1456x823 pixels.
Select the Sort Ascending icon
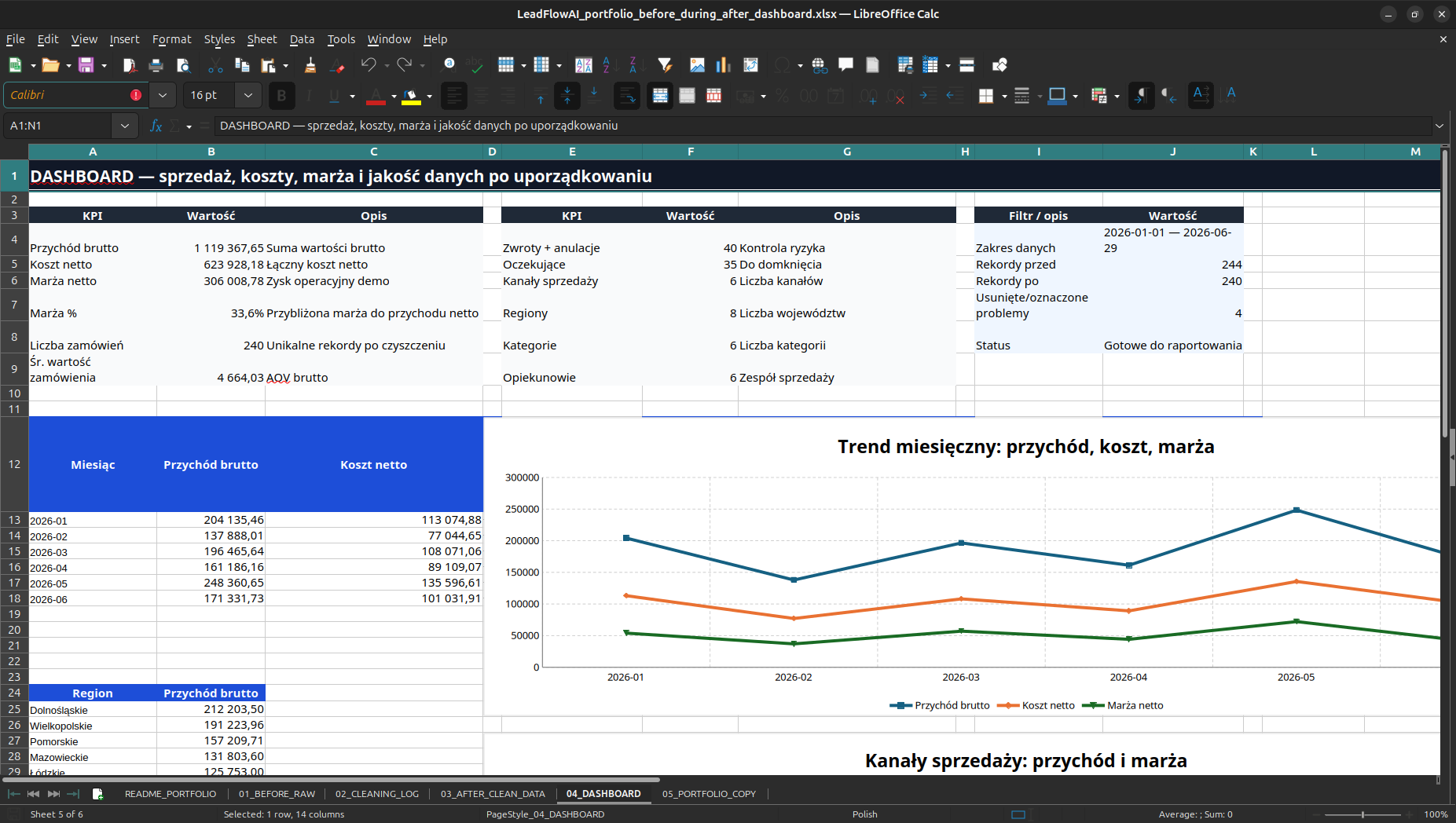(607, 65)
